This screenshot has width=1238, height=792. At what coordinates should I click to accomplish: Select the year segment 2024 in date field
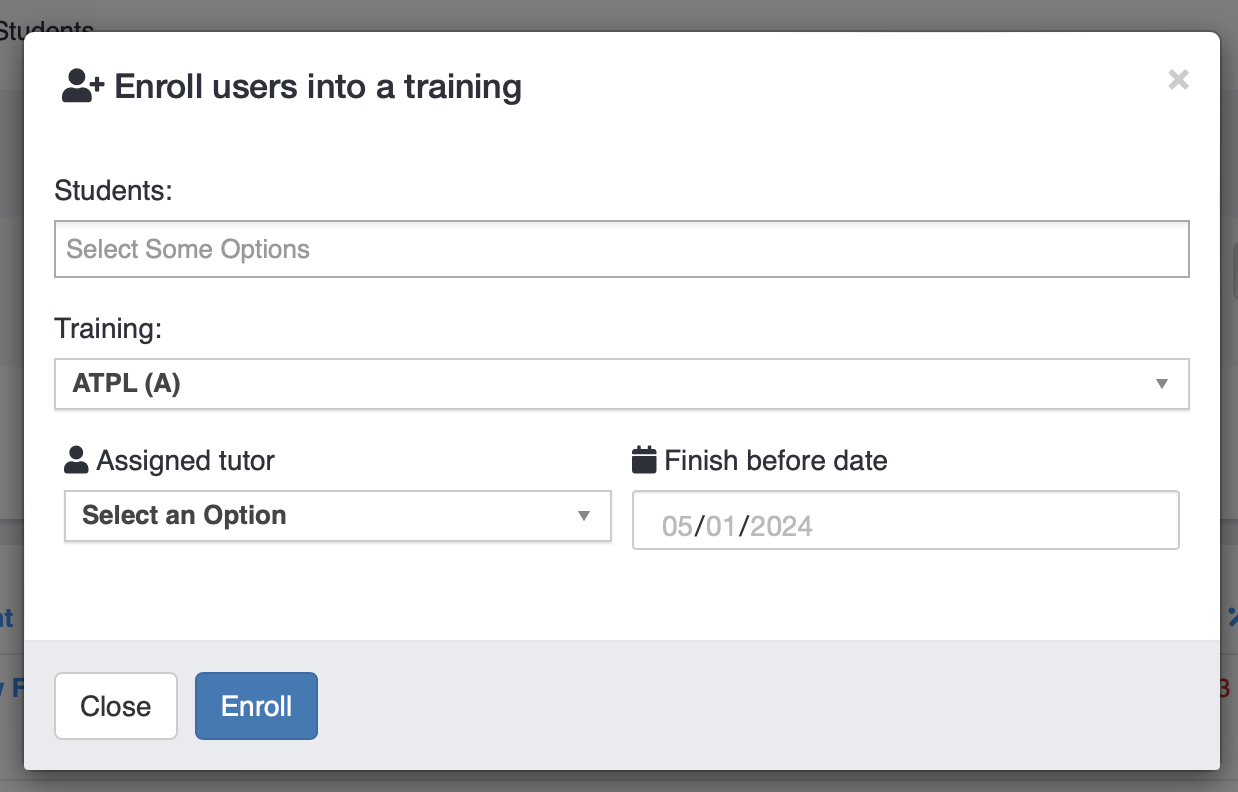click(x=781, y=526)
